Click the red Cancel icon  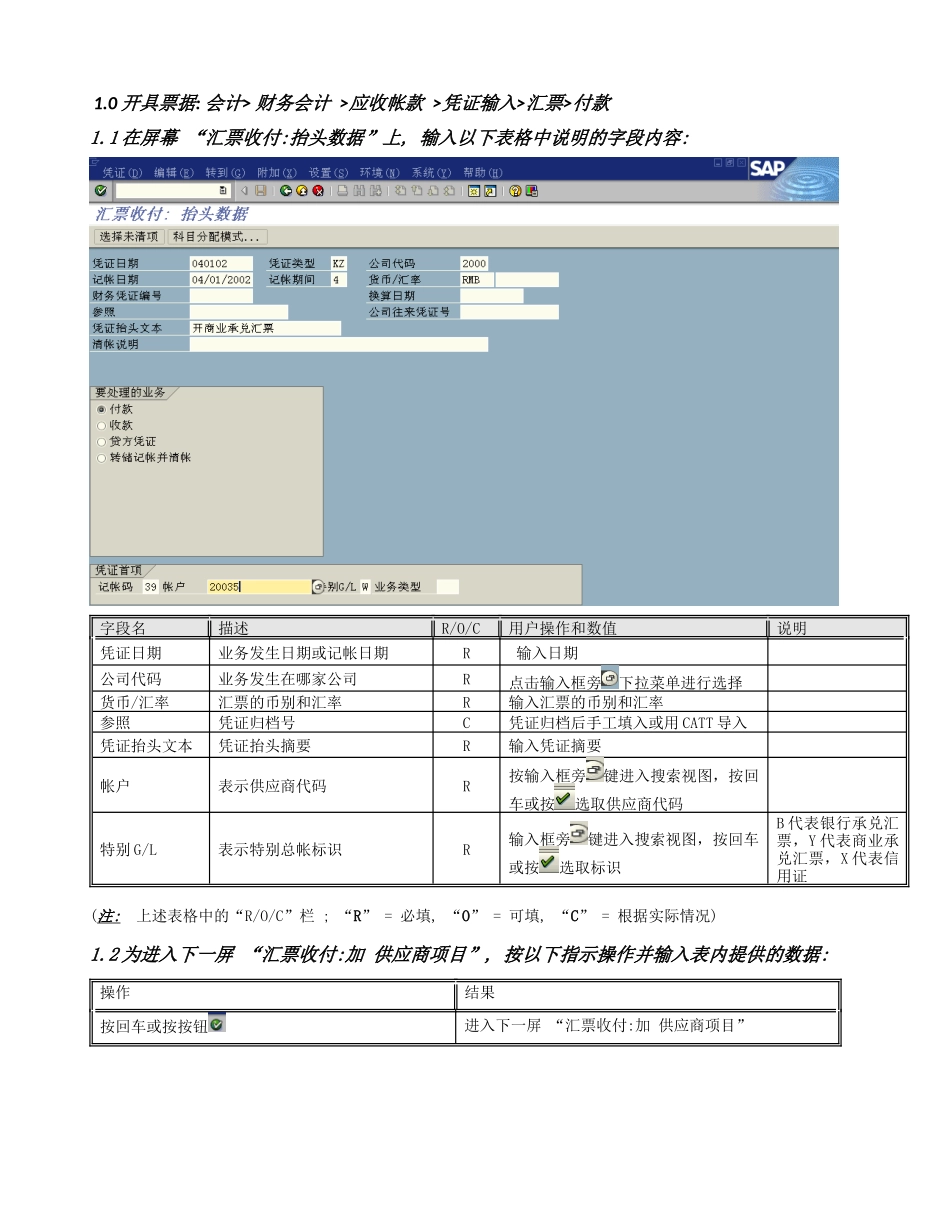(x=318, y=190)
